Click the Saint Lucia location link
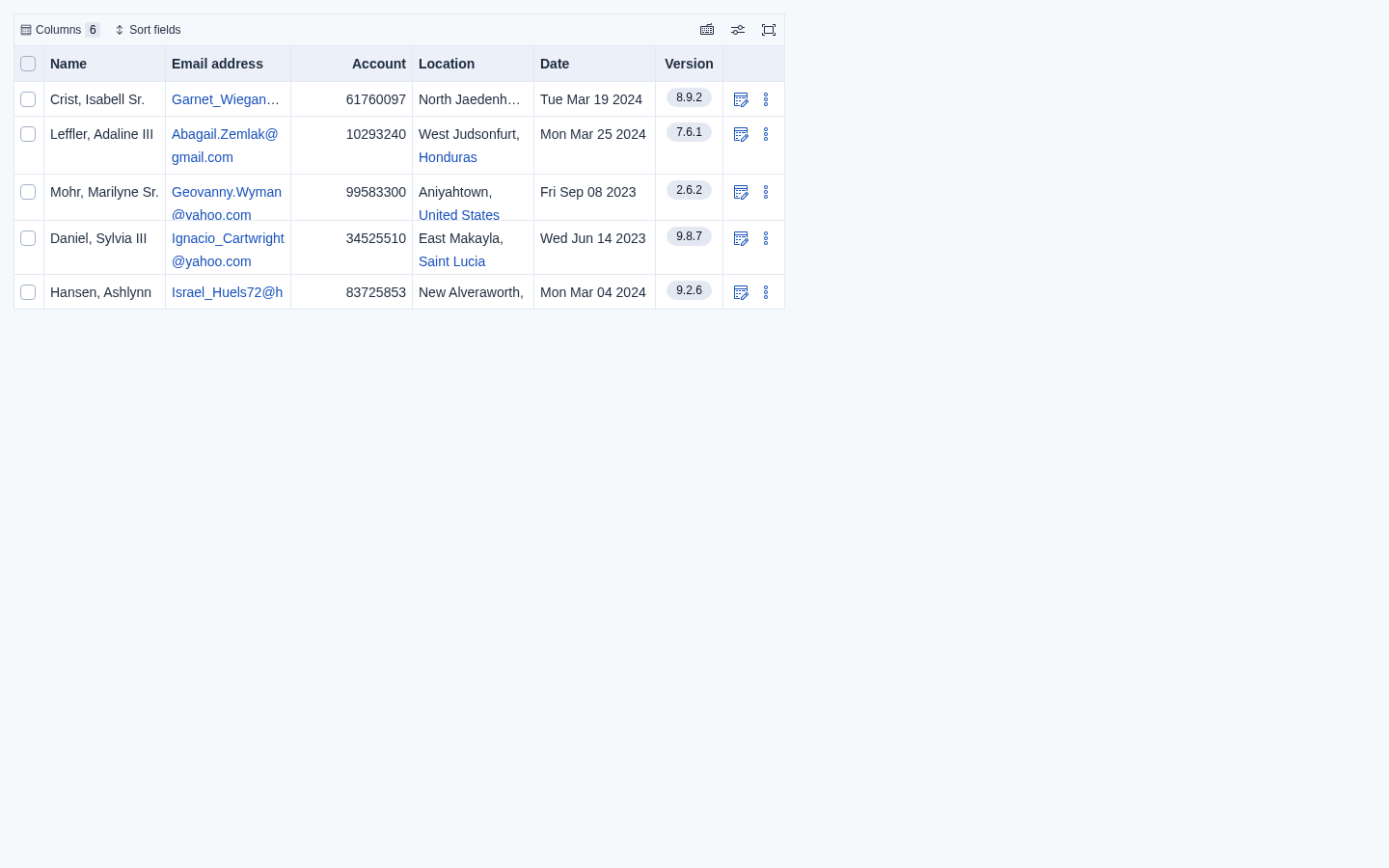This screenshot has width=1389, height=868. (451, 261)
